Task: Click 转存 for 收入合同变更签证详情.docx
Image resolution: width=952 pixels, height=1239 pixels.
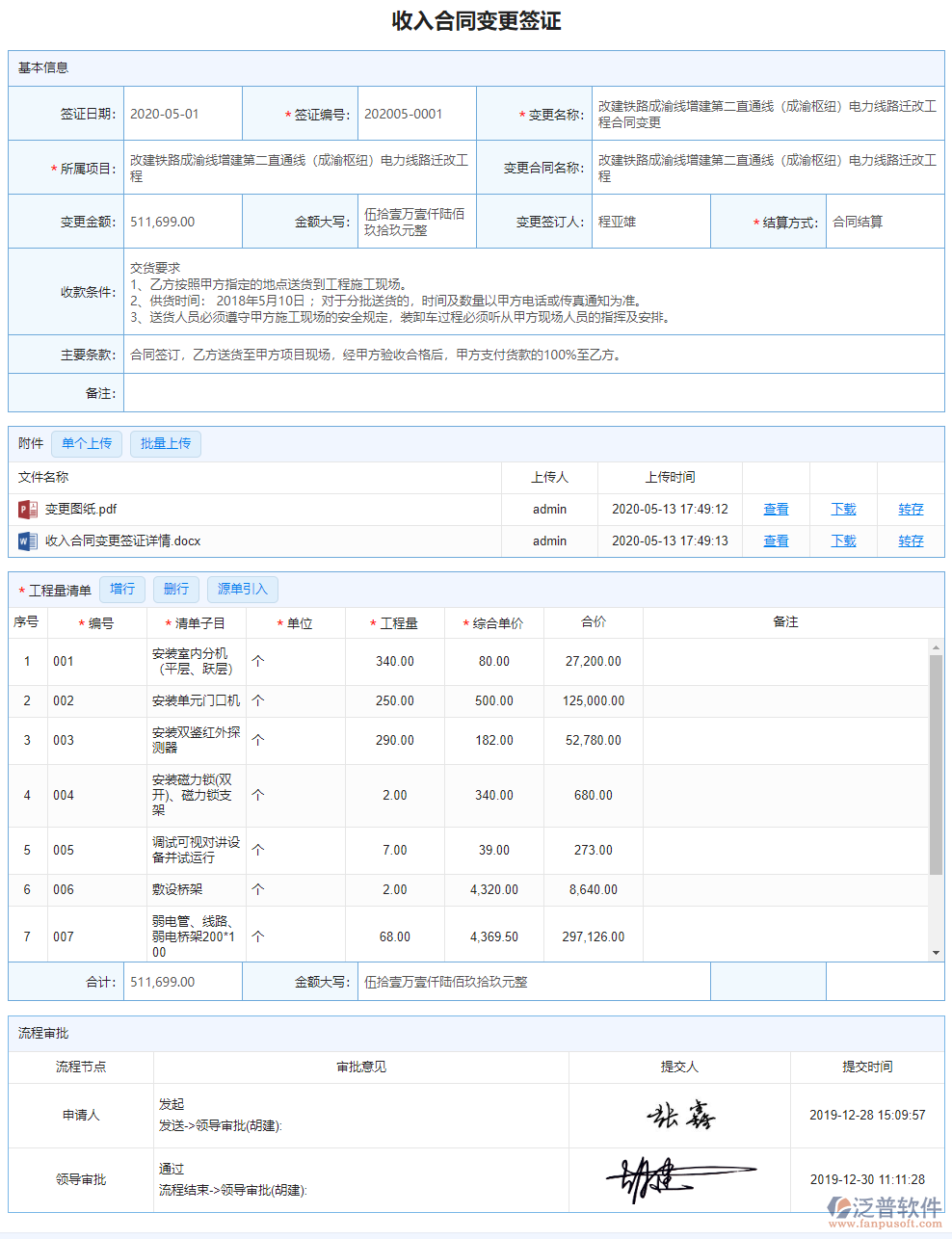Action: 910,540
